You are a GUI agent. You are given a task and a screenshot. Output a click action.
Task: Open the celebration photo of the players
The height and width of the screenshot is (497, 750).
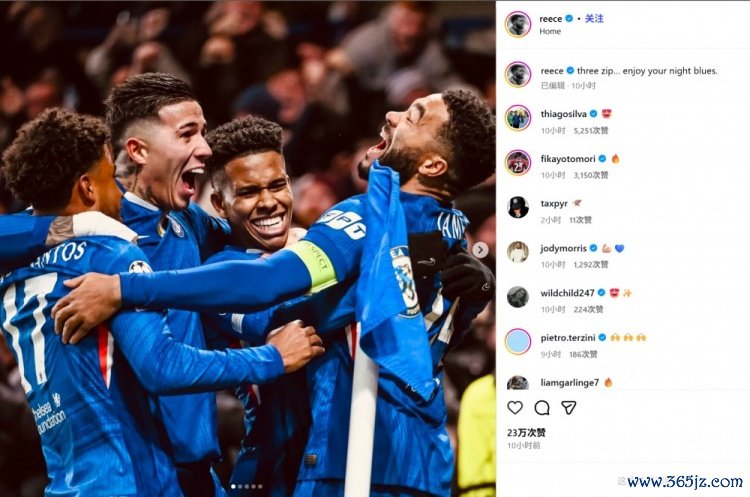[248, 248]
